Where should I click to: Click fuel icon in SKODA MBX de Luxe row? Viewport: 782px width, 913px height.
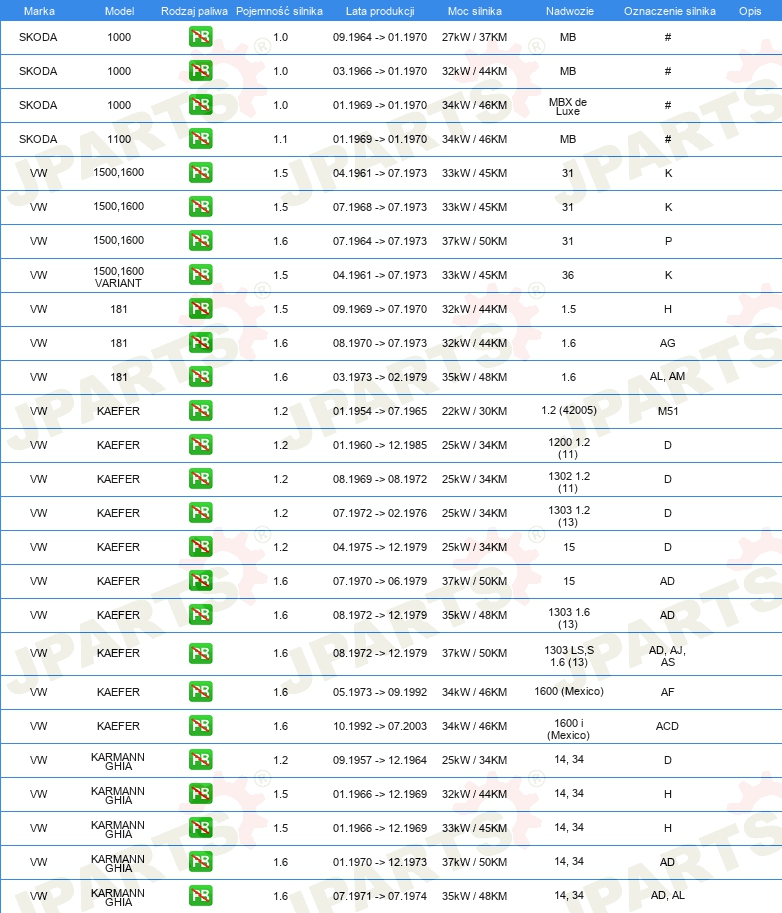[200, 105]
